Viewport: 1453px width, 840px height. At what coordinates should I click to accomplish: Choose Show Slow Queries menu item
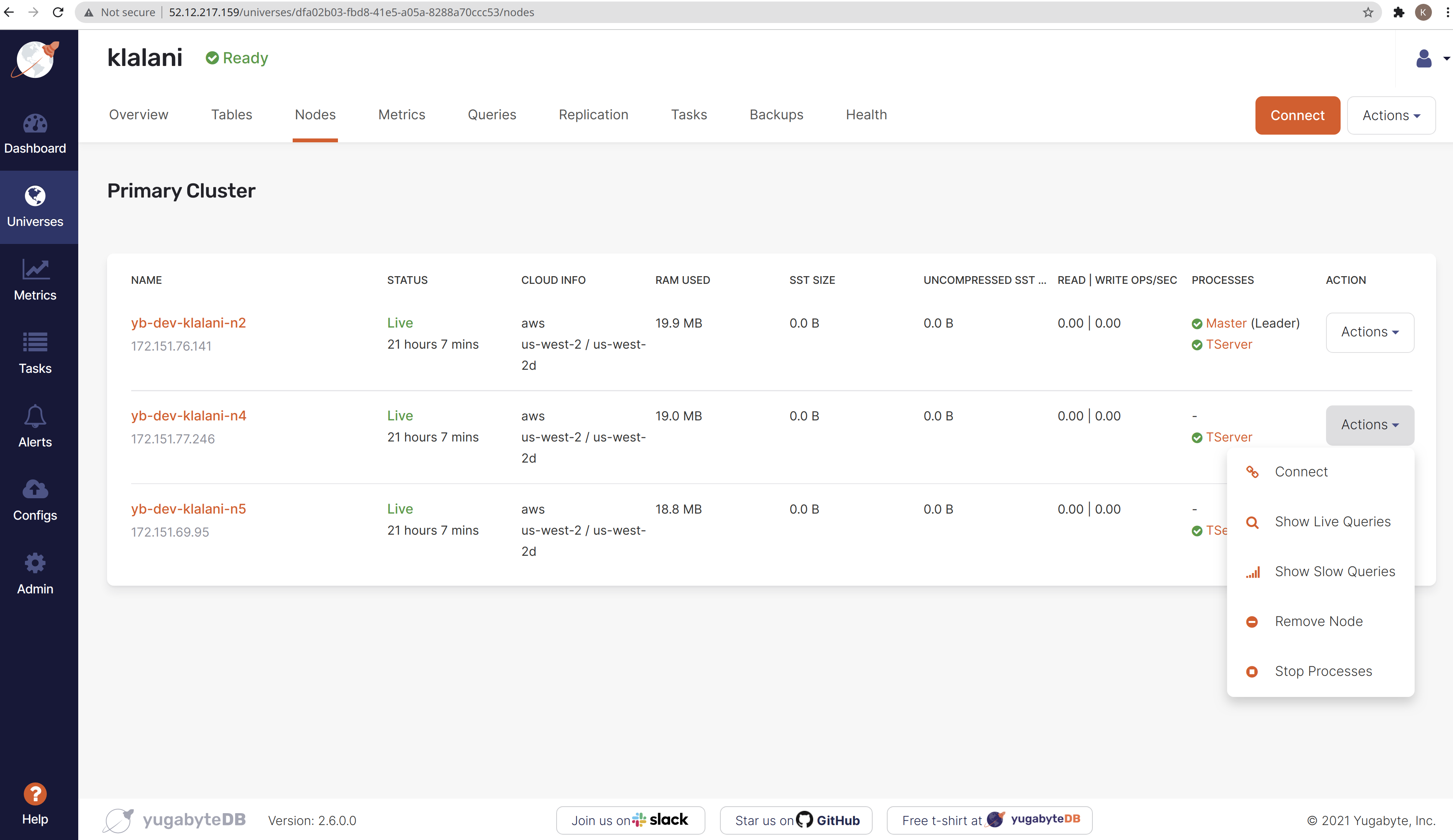coord(1320,572)
